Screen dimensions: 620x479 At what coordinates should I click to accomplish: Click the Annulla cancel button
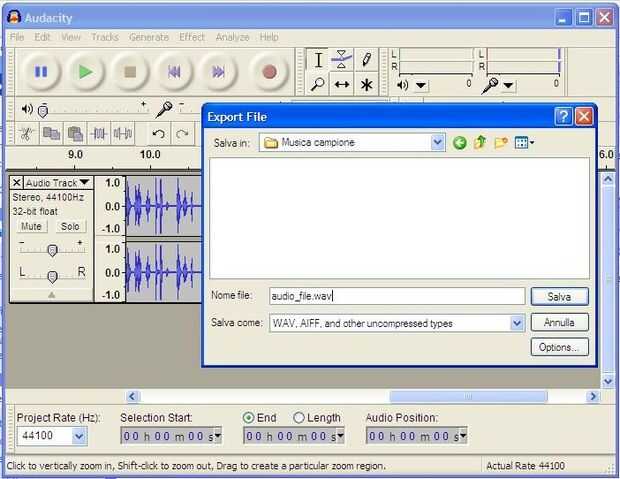tap(559, 322)
